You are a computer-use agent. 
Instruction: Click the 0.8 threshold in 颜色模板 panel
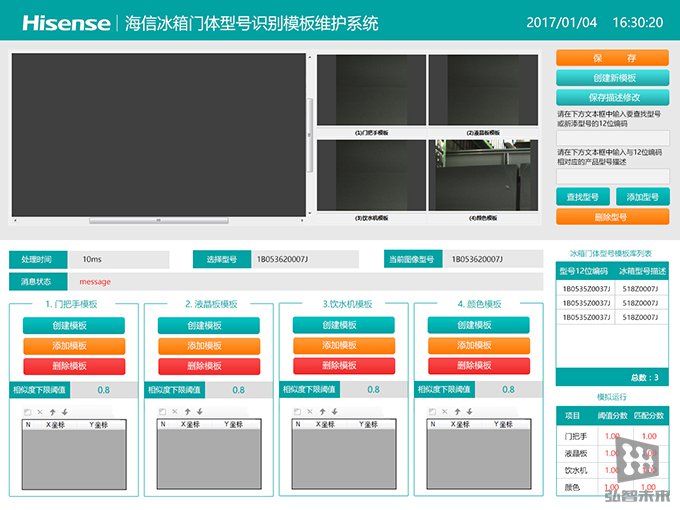pyautogui.click(x=508, y=389)
